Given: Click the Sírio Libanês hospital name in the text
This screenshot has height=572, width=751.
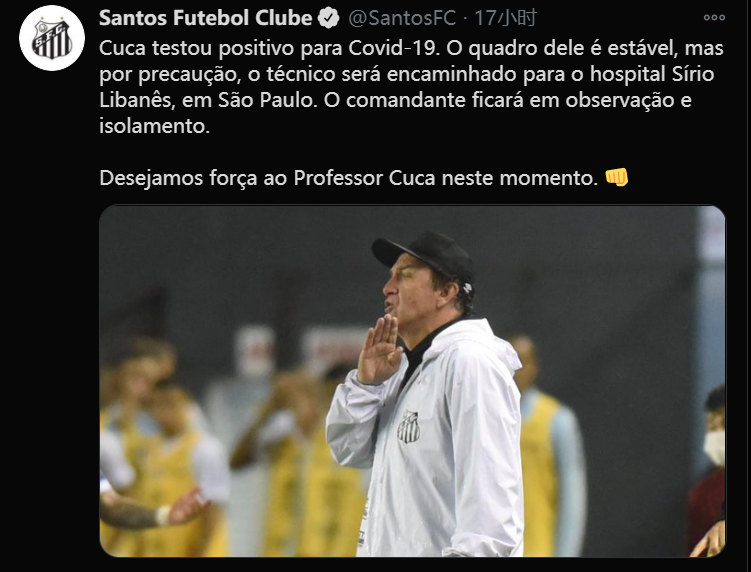Looking at the screenshot, I should pos(407,87).
